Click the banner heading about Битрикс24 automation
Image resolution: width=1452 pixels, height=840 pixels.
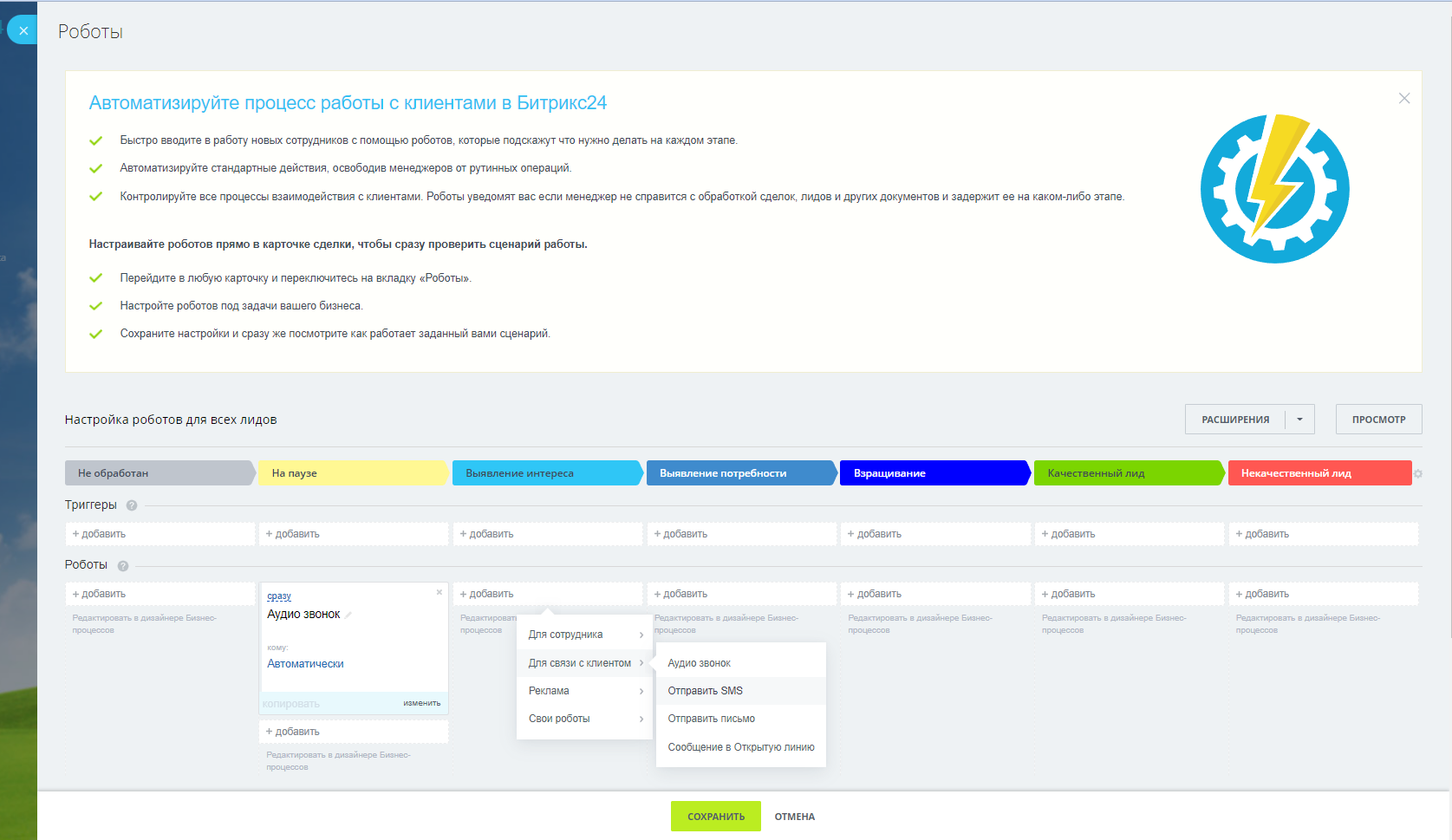point(348,103)
